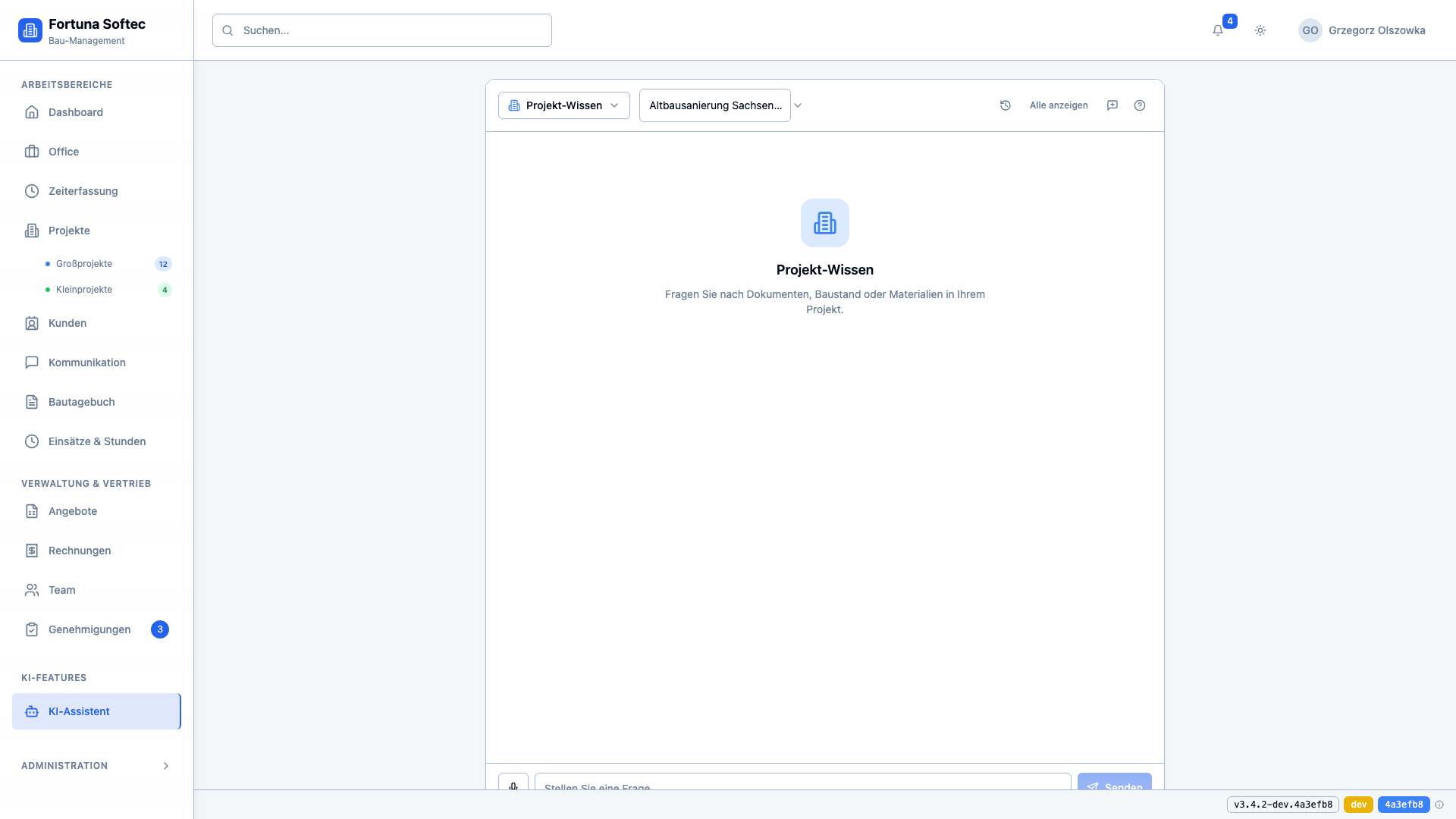Image resolution: width=1456 pixels, height=819 pixels.
Task: Open Großprojekte sub-item
Action: point(84,264)
